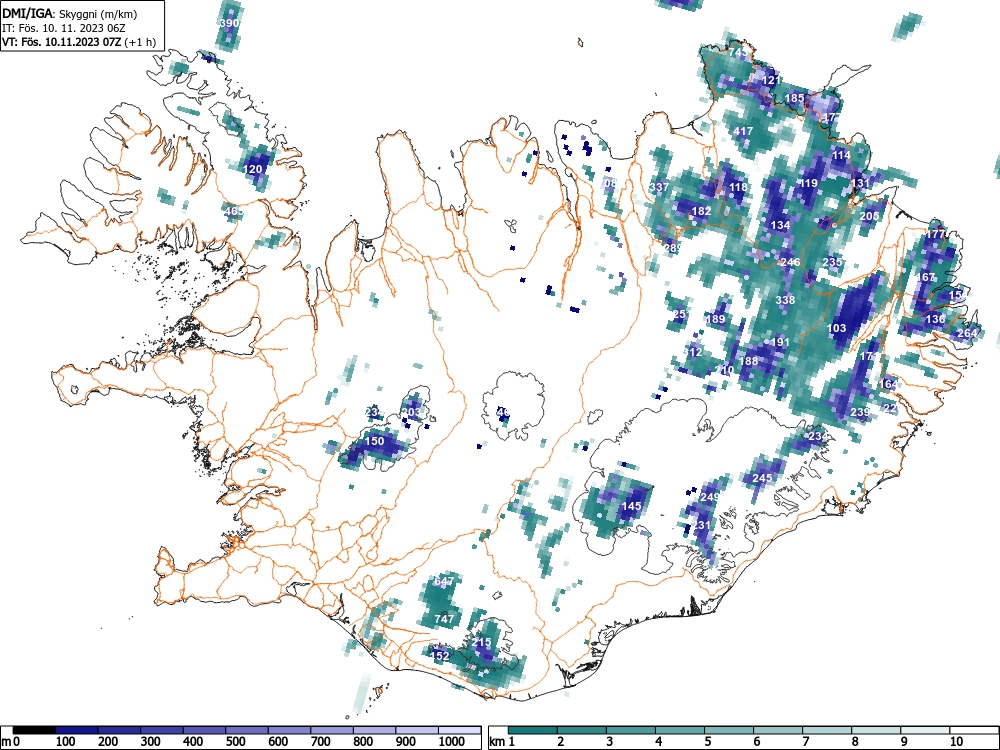
Task: Click the visibility value '747' in the south
Action: (444, 619)
